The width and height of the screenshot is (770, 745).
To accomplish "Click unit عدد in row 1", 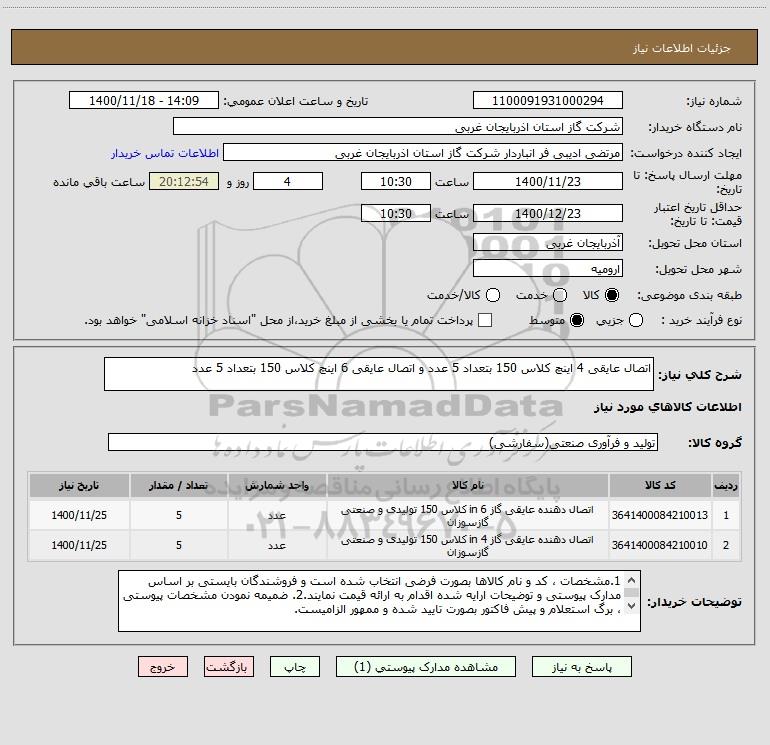I will click(277, 516).
